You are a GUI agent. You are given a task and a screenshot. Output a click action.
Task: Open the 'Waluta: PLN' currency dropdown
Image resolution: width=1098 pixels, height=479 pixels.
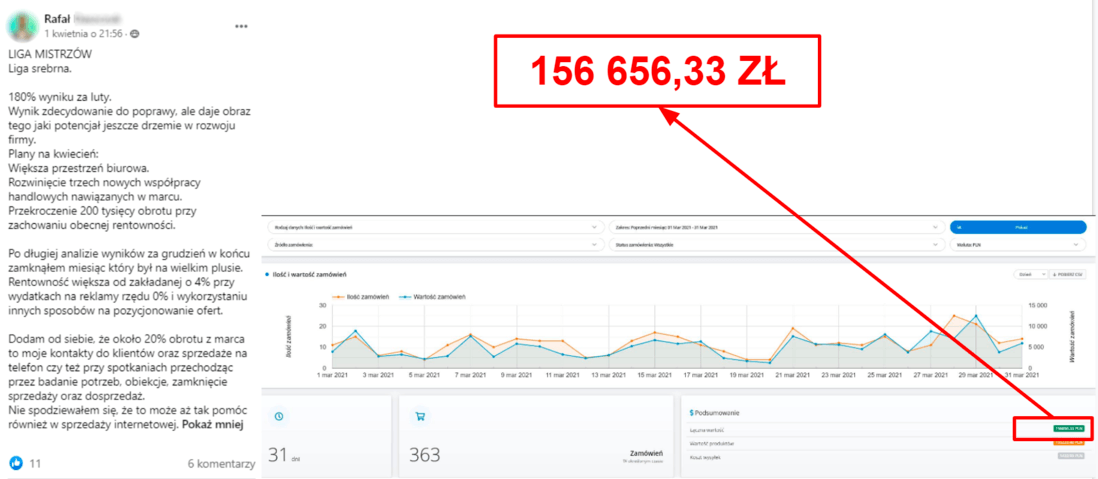(x=1016, y=244)
